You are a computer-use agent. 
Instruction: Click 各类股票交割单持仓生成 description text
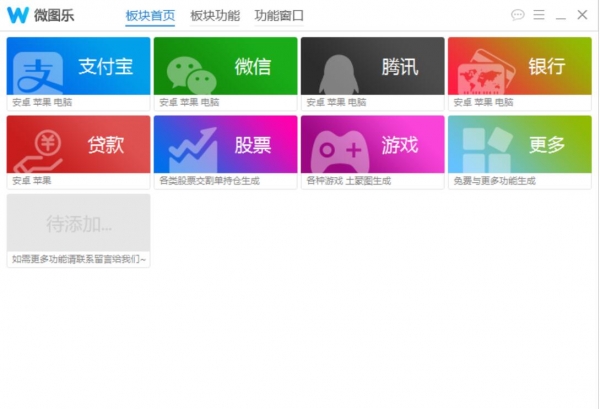click(209, 181)
